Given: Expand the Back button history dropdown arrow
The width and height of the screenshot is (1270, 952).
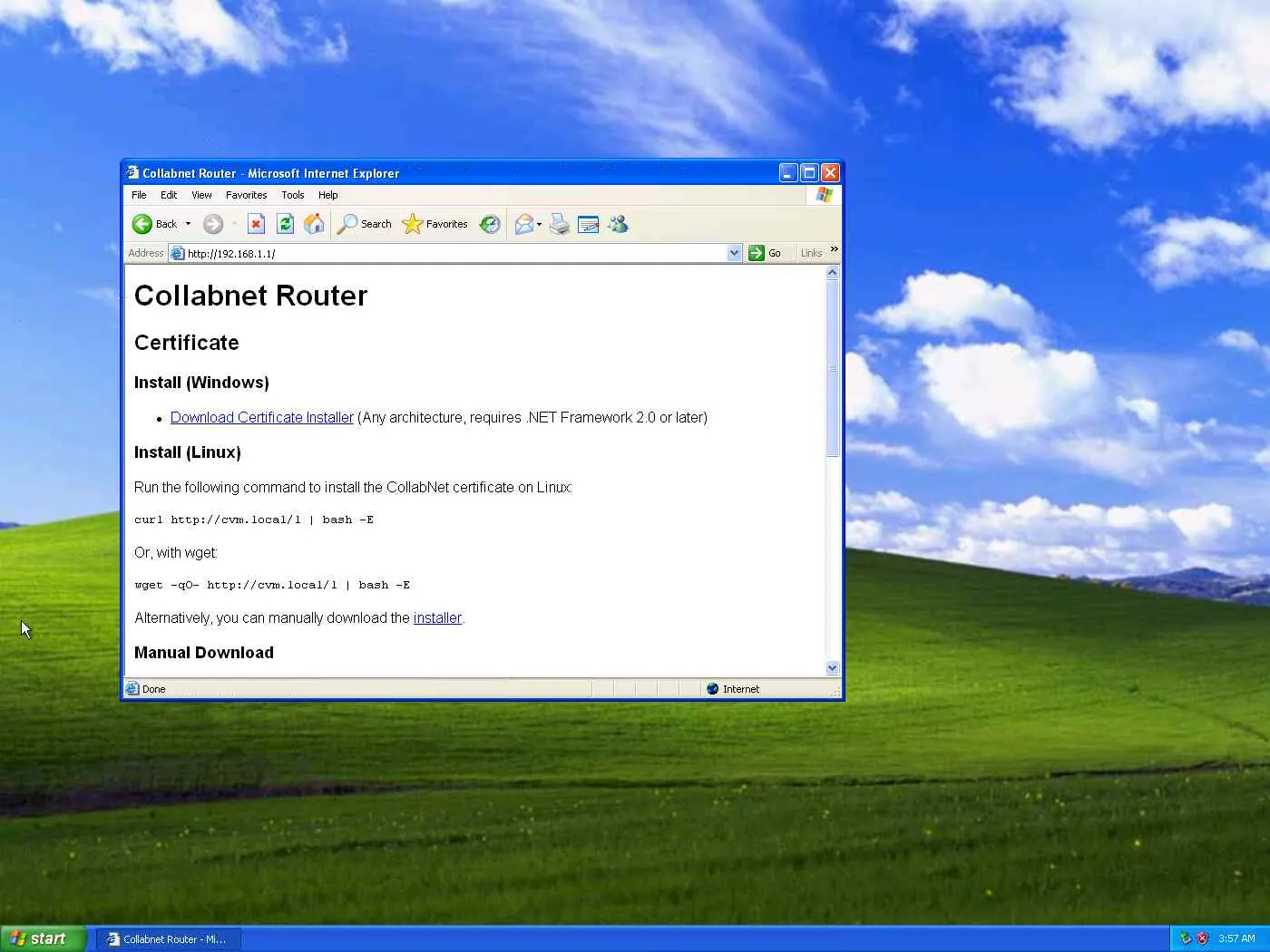Looking at the screenshot, I should 188,224.
